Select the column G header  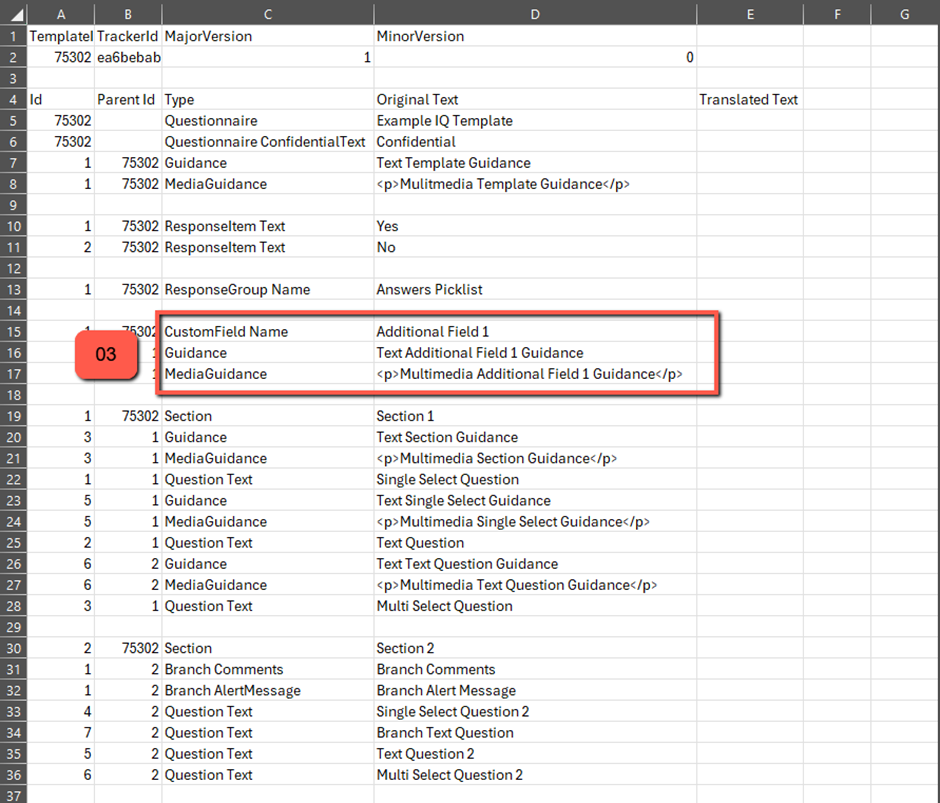(x=904, y=14)
